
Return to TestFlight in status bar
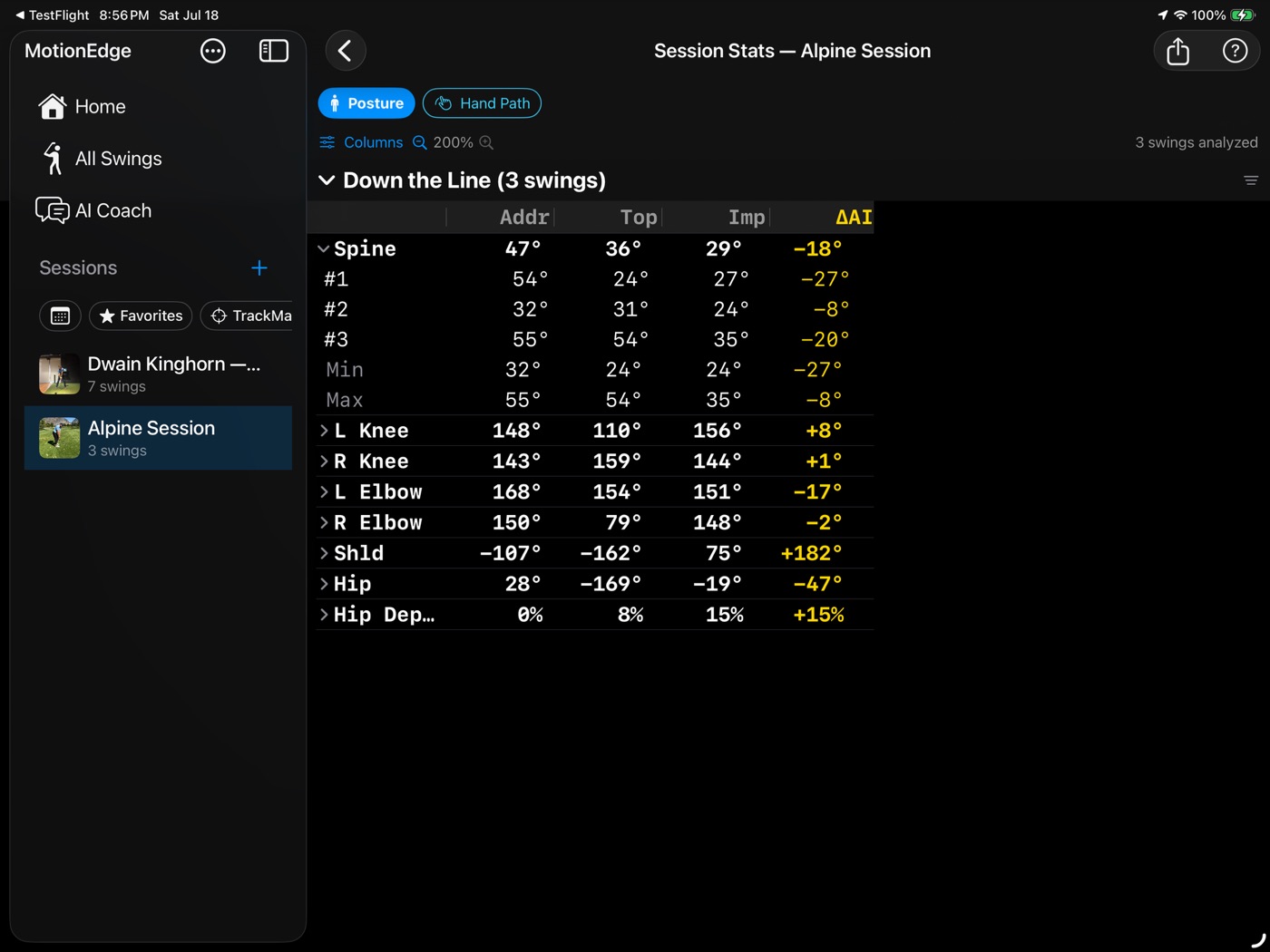[x=52, y=15]
